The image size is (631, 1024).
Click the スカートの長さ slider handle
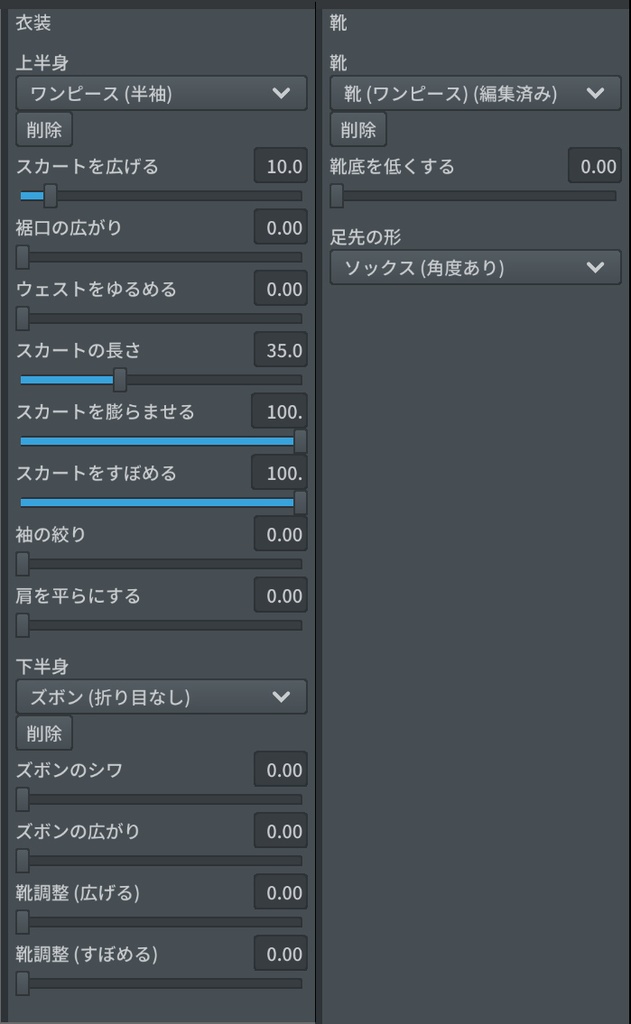[118, 380]
